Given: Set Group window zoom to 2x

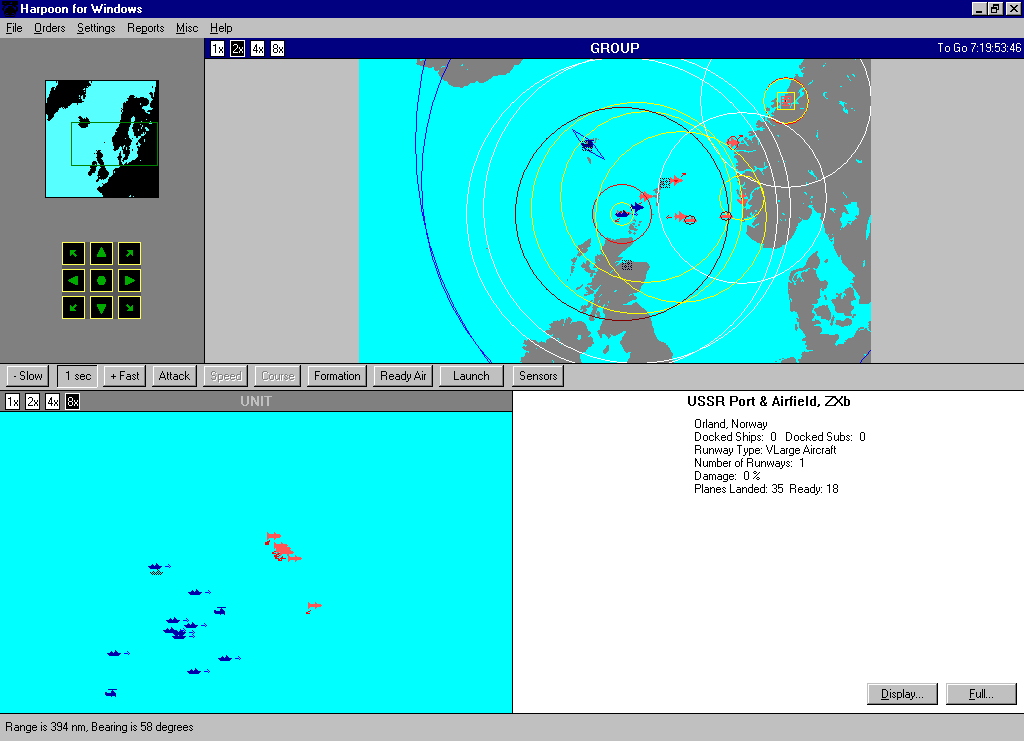Looking at the screenshot, I should click(238, 49).
